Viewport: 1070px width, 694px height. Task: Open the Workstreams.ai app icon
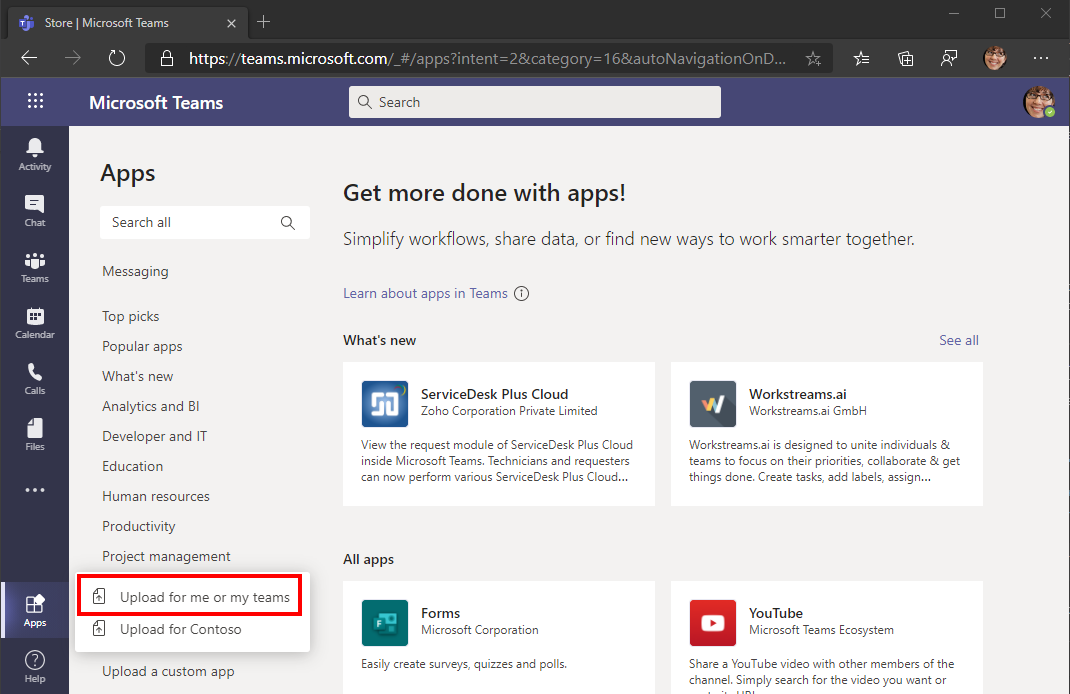pyautogui.click(x=712, y=404)
